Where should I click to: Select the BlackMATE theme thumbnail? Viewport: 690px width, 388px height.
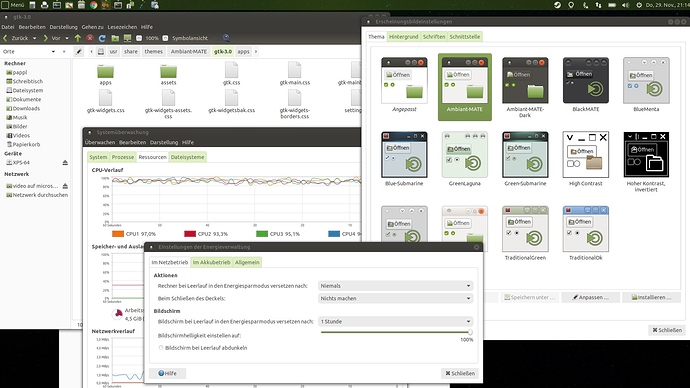(586, 81)
